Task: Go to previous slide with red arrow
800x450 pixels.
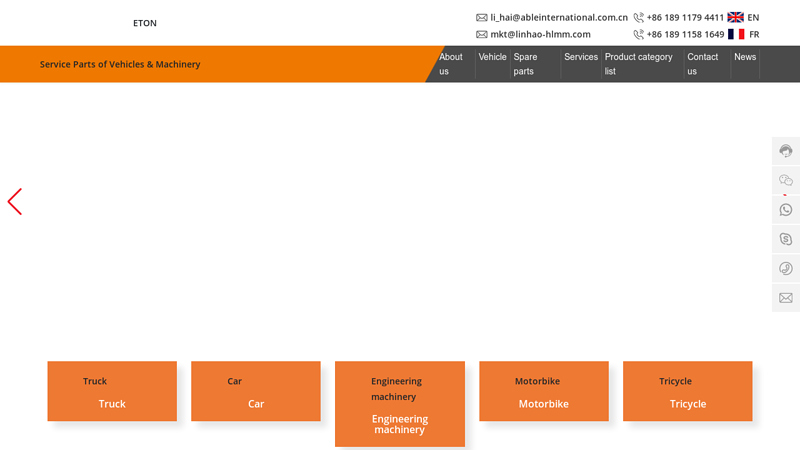Action: click(15, 202)
